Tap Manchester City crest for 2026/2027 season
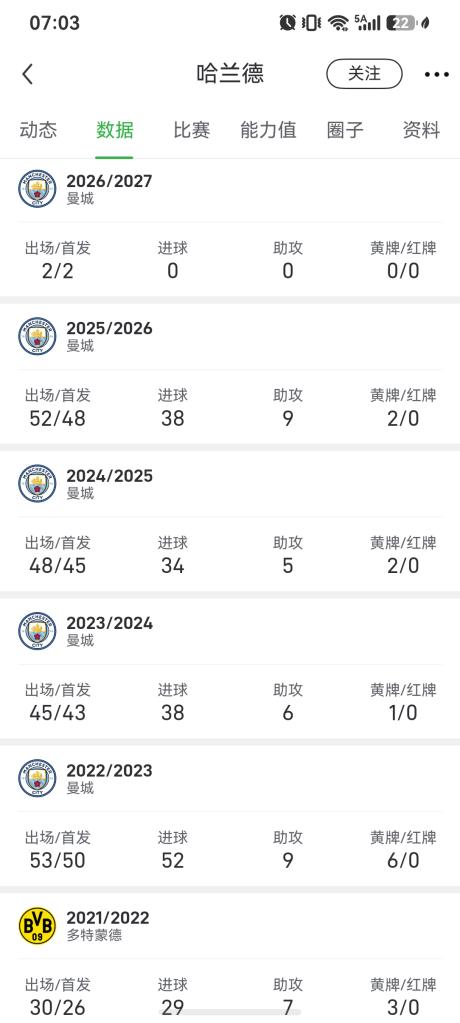 coord(37,189)
